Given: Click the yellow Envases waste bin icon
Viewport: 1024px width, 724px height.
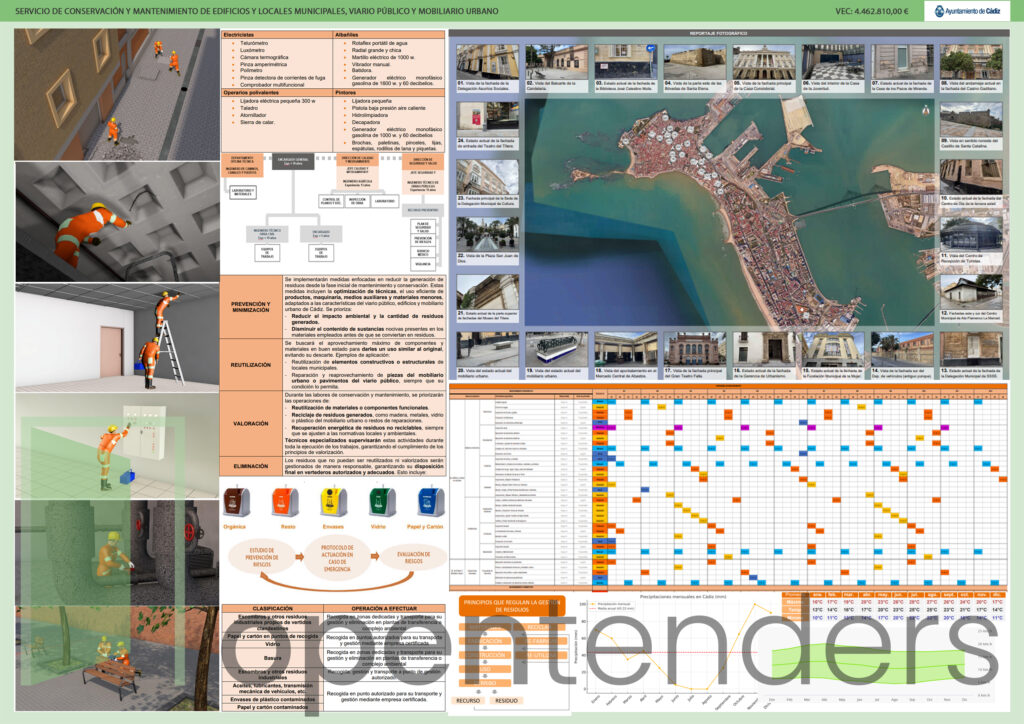Looking at the screenshot, I should point(333,502).
